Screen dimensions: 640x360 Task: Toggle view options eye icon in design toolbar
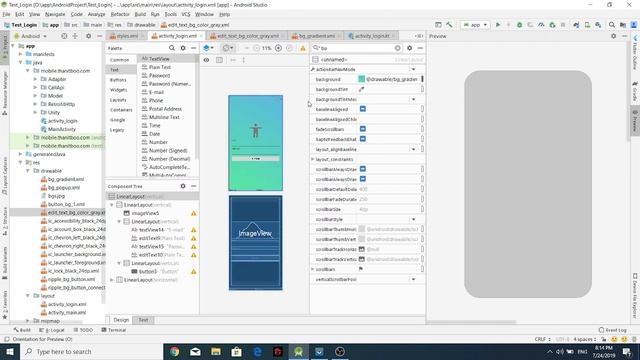[207, 60]
